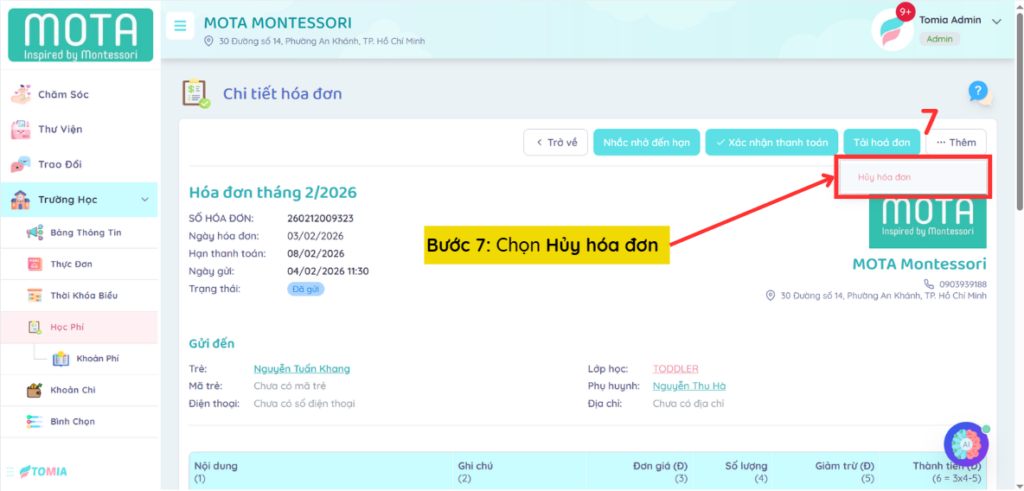Open the blue help question mark icon

pyautogui.click(x=979, y=92)
